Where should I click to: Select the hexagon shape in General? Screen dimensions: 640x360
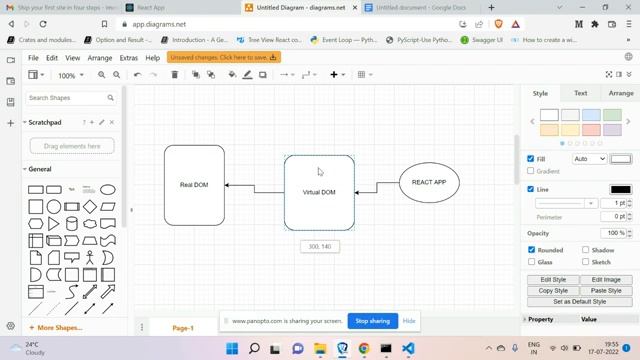click(x=36, y=224)
